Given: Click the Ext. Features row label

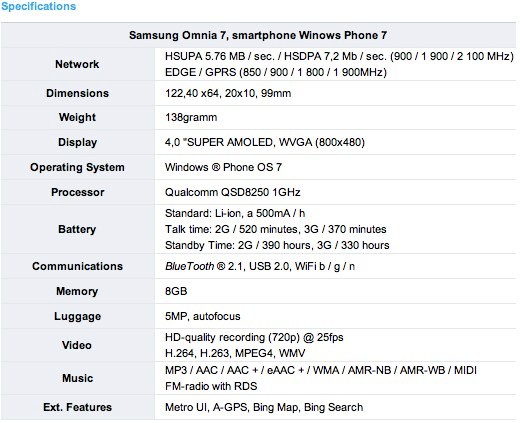Looking at the screenshot, I should click(77, 407).
